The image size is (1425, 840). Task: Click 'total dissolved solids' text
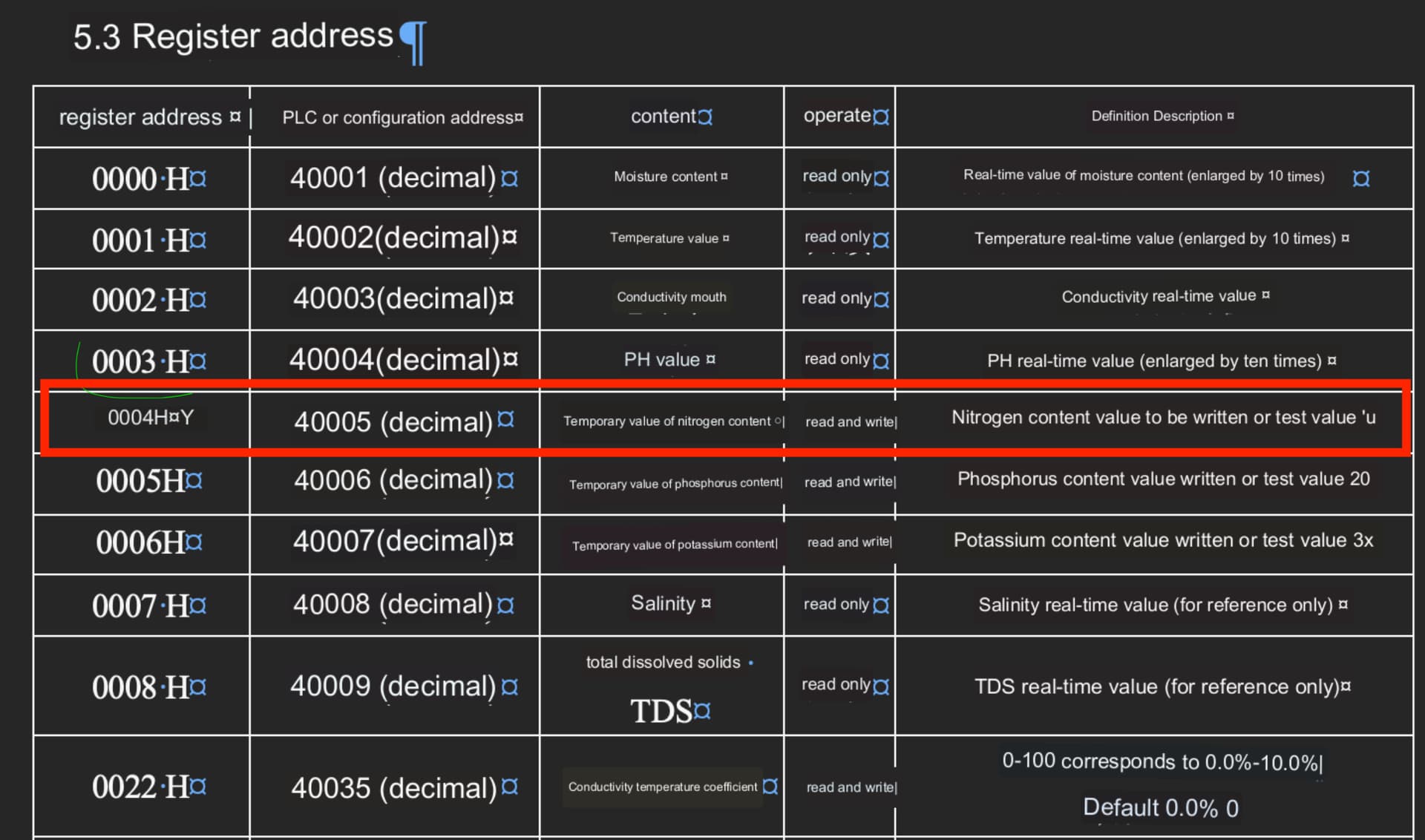663,662
